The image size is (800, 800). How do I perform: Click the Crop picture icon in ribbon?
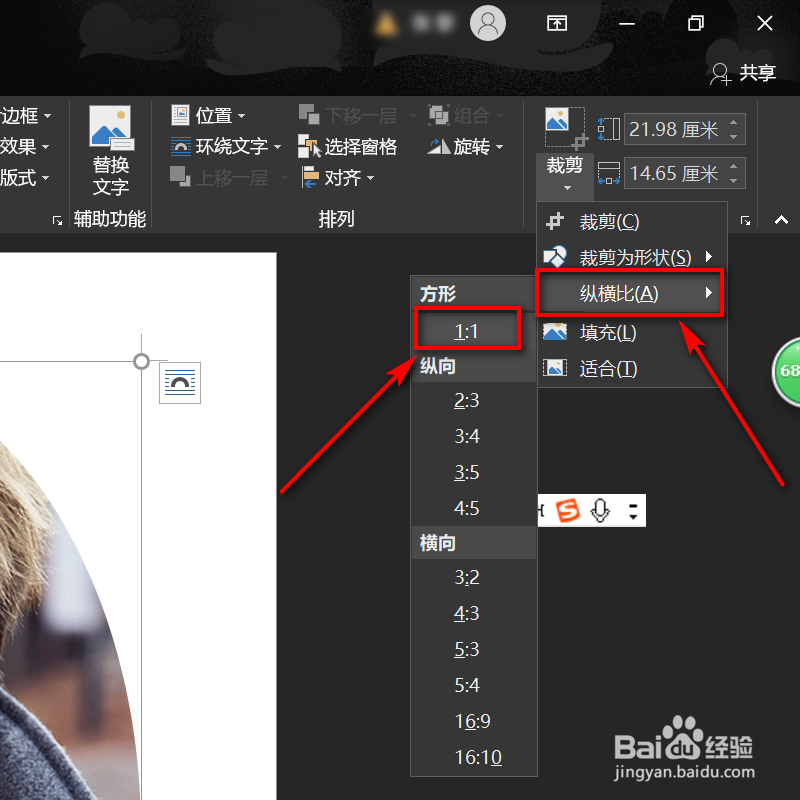(565, 128)
